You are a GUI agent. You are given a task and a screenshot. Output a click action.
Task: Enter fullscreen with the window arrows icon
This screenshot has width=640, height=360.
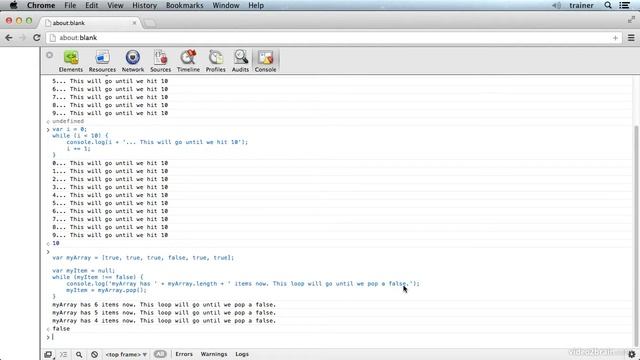(x=631, y=20)
